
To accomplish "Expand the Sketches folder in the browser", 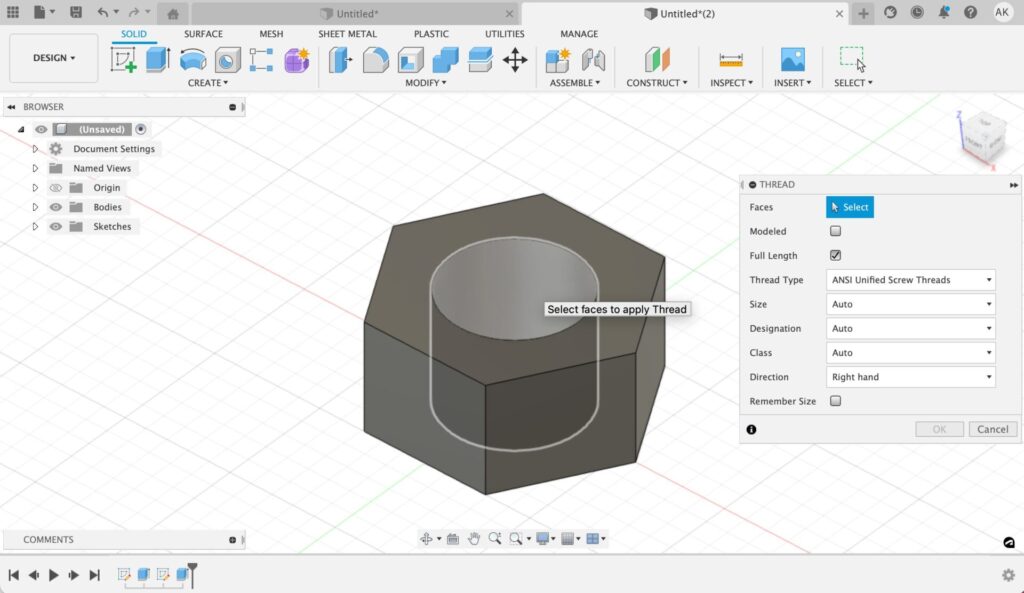I will point(35,227).
